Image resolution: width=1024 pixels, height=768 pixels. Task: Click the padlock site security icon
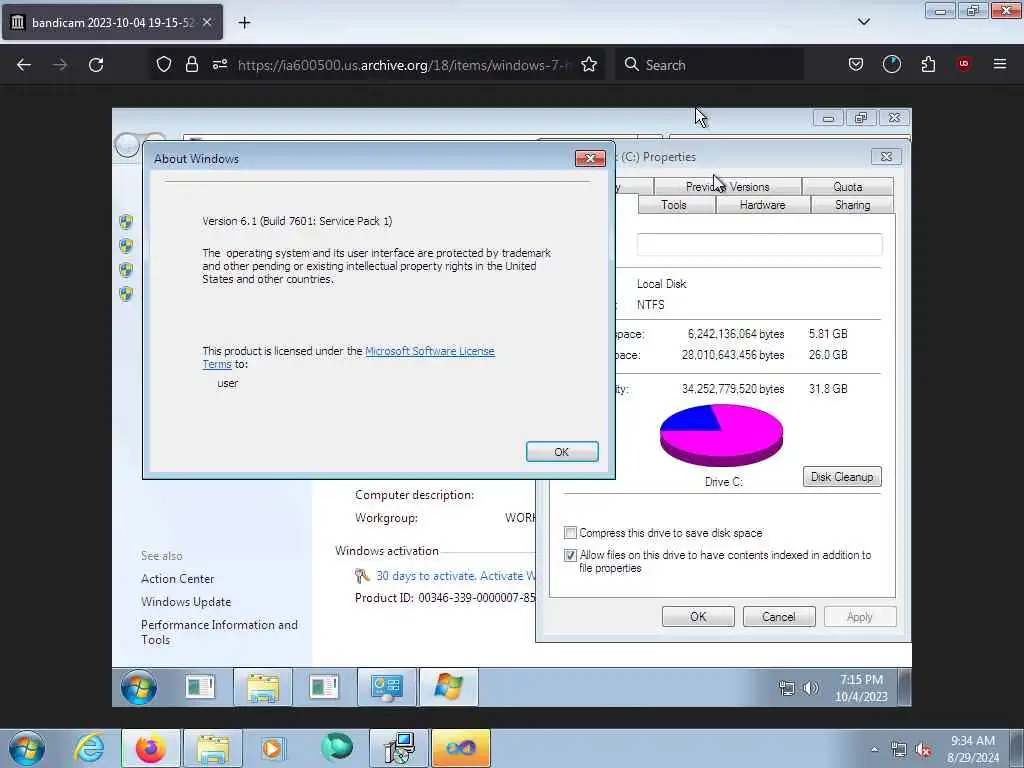coord(191,64)
